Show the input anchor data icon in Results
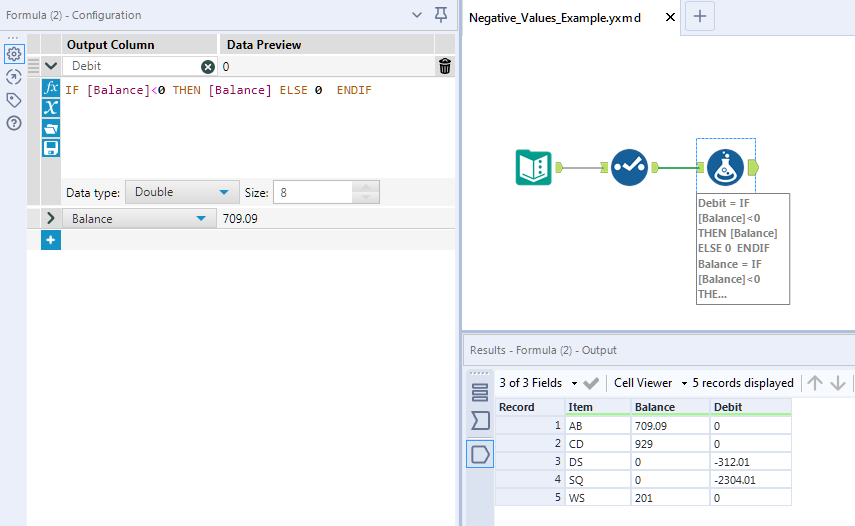The image size is (855, 526). (x=480, y=420)
